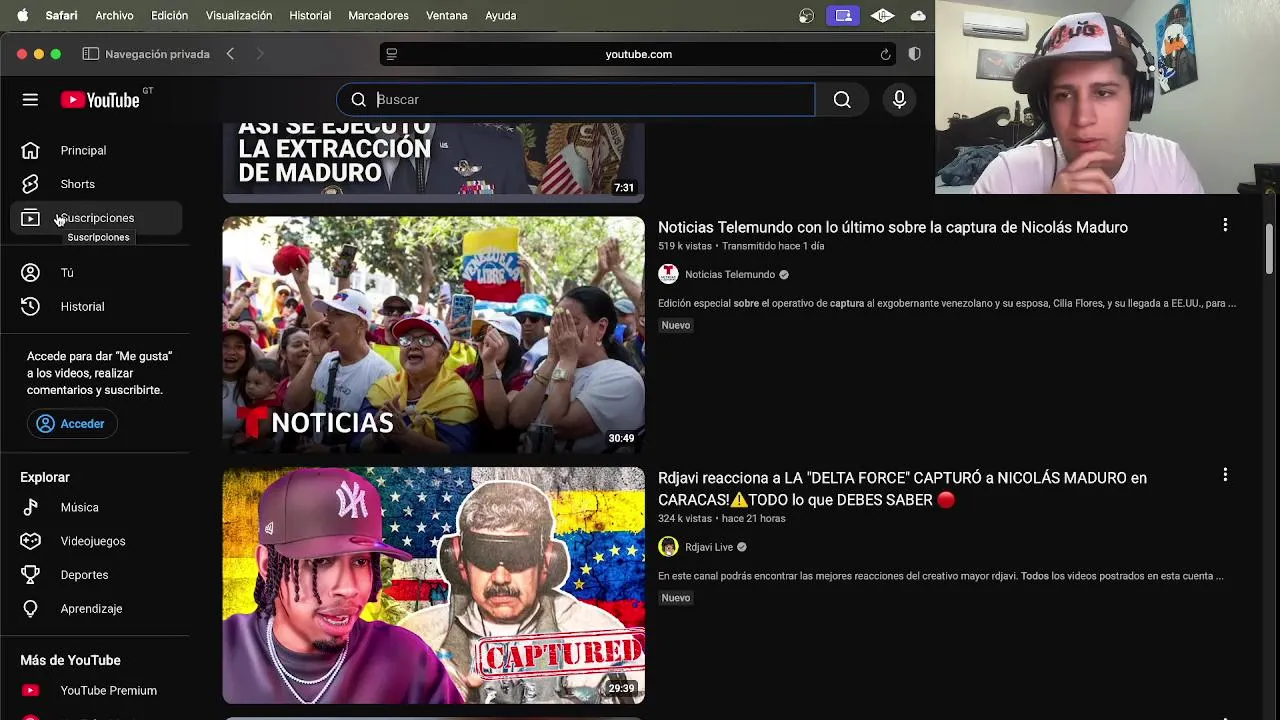1280x720 pixels.
Task: Open the Apple menu
Action: [22, 15]
